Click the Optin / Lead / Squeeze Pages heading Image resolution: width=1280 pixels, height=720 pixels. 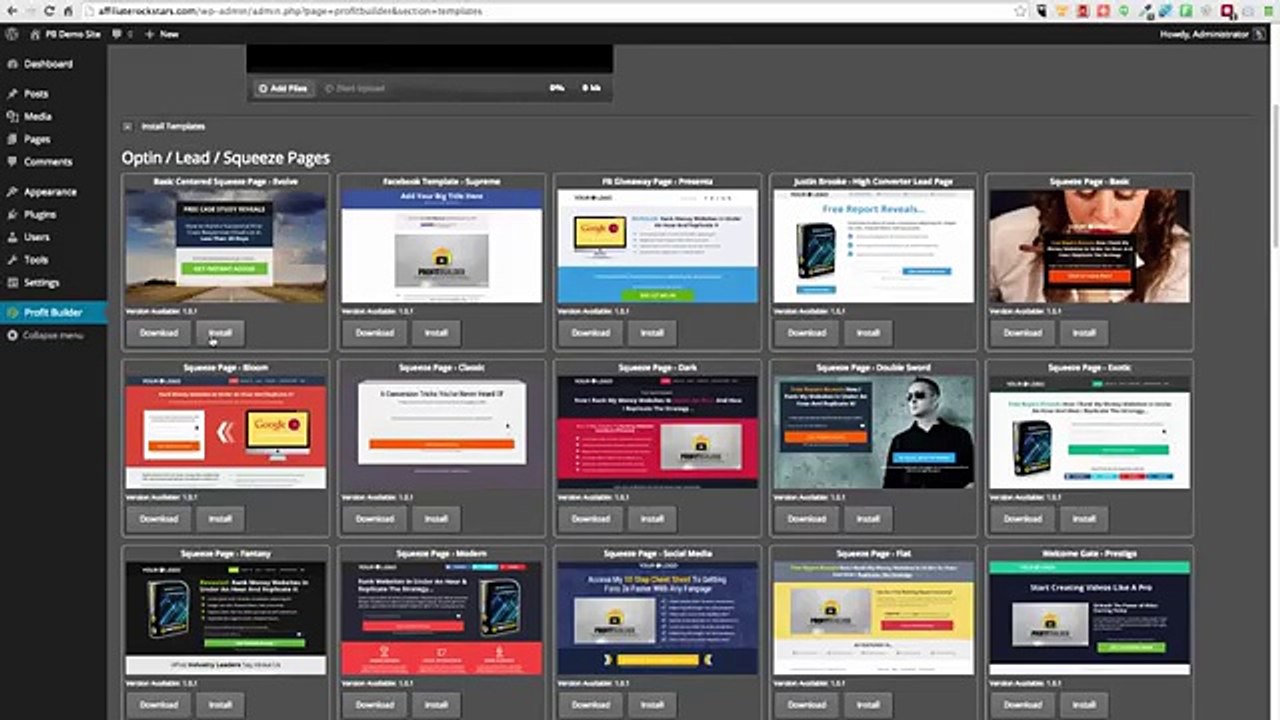tap(226, 158)
